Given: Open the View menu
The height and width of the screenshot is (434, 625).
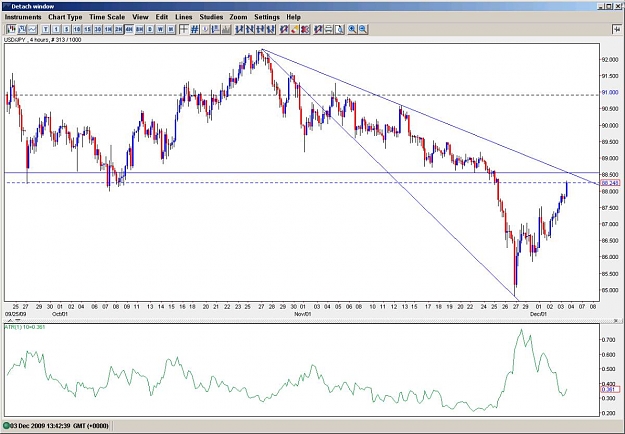Looking at the screenshot, I should (140, 17).
